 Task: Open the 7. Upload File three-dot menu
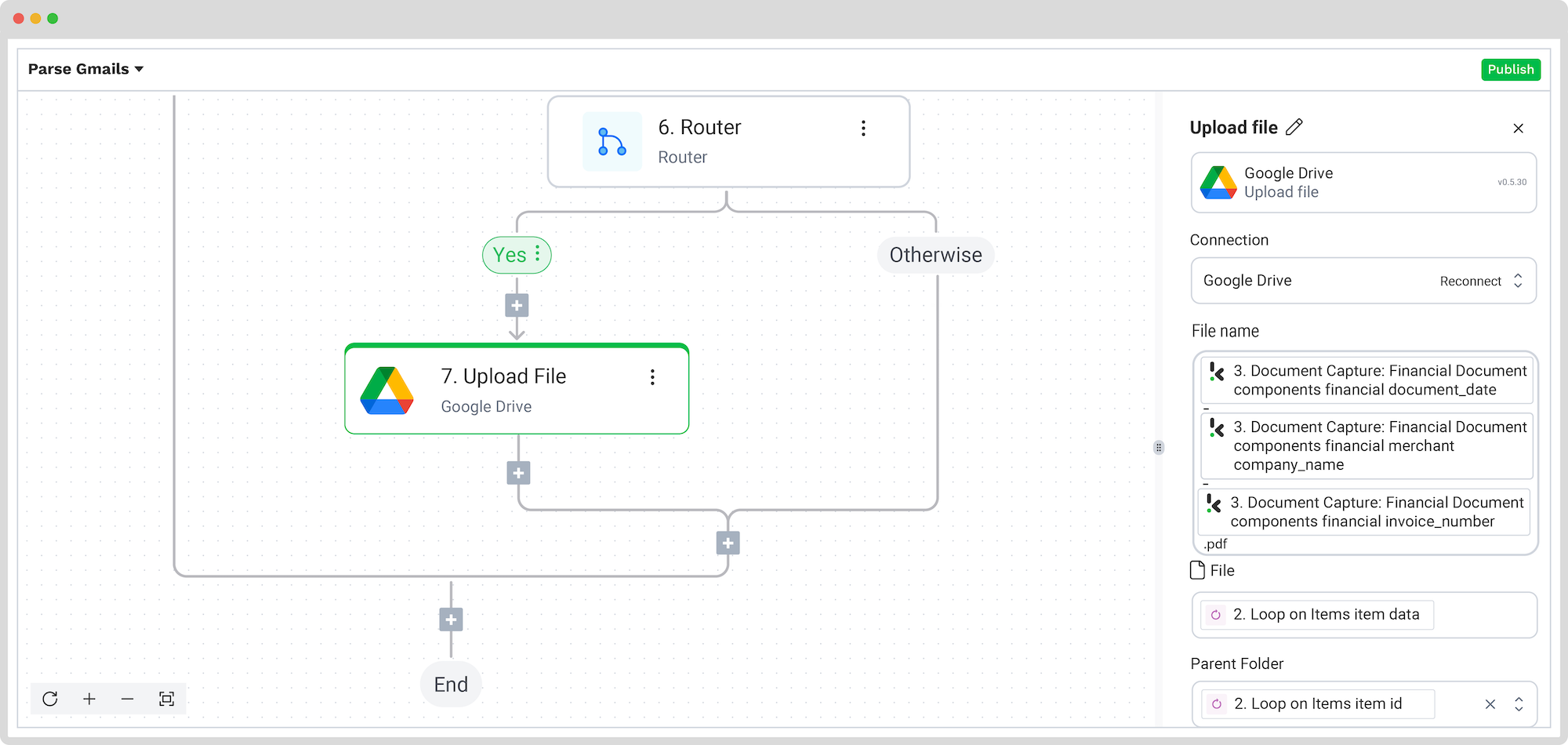tap(652, 377)
